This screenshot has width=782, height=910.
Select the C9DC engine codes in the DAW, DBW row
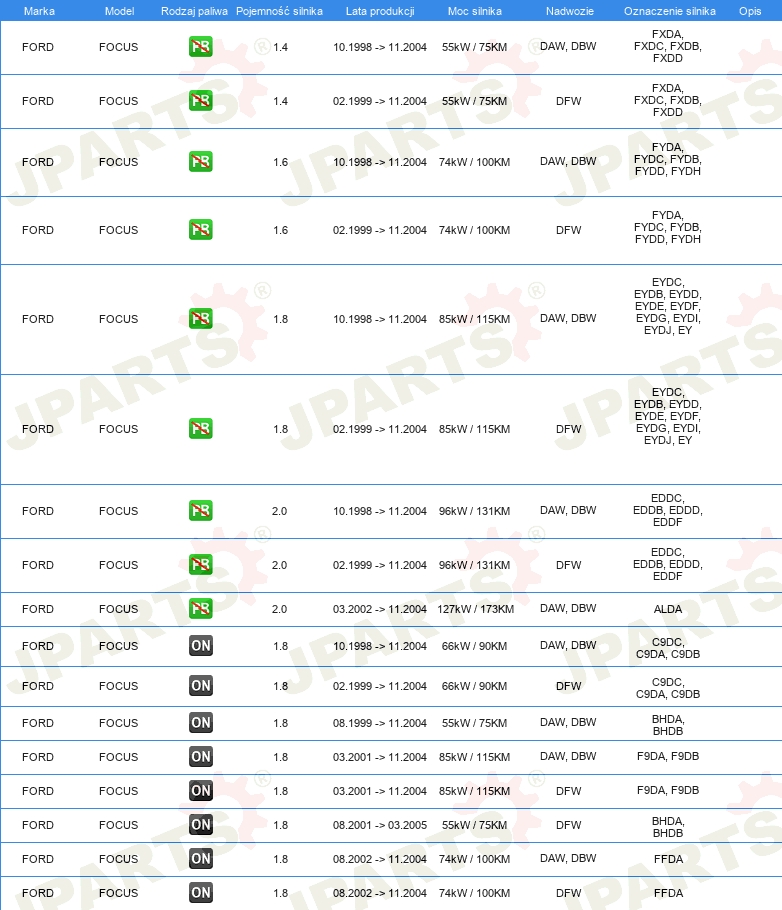[668, 648]
